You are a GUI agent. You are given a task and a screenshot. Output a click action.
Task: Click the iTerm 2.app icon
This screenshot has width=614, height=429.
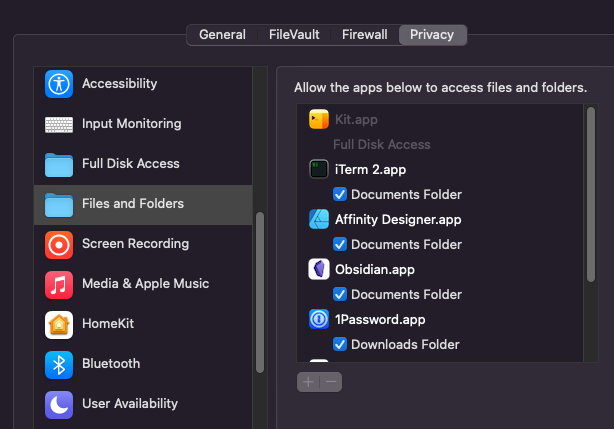319,169
